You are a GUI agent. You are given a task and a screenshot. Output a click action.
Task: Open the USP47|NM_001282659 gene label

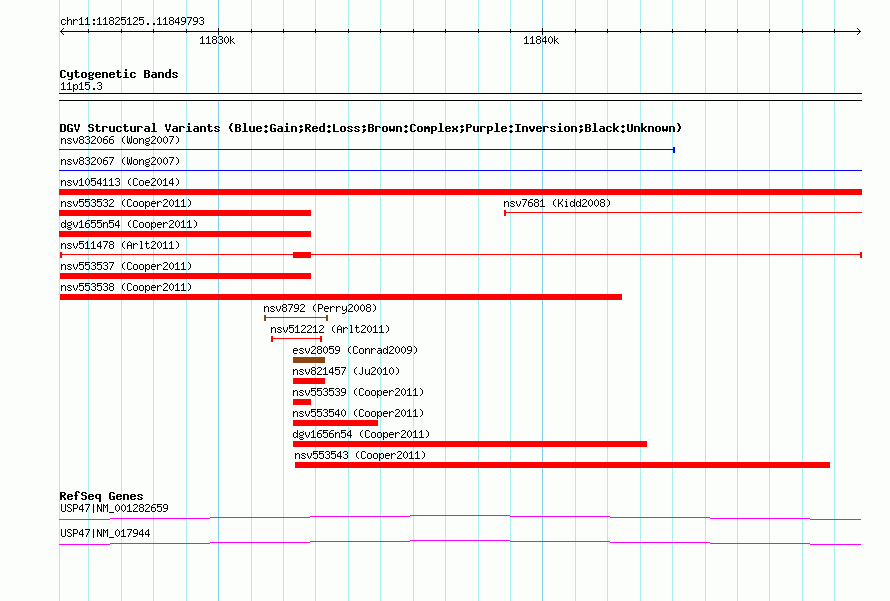pos(114,508)
